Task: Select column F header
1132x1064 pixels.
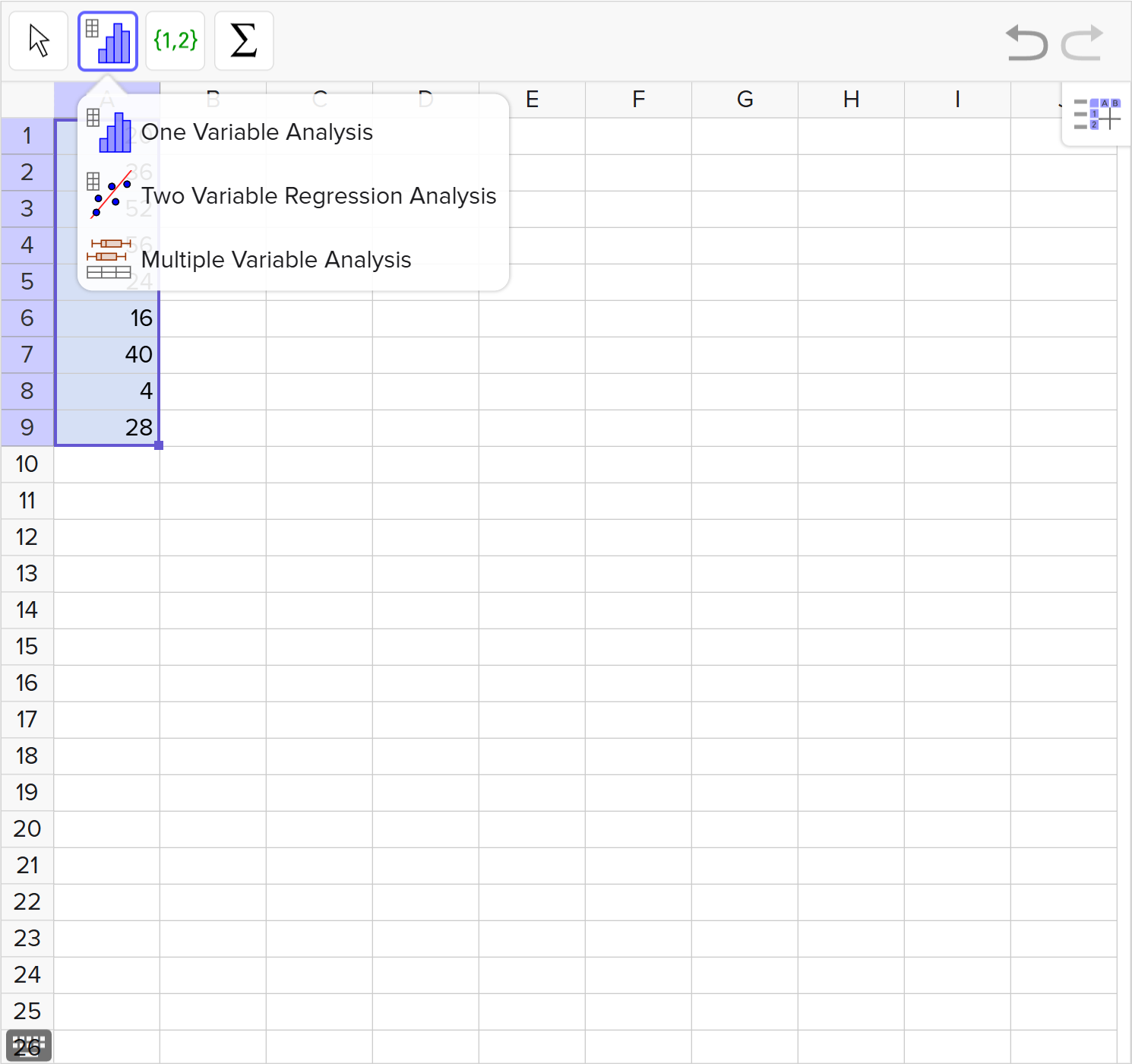Action: 639,100
